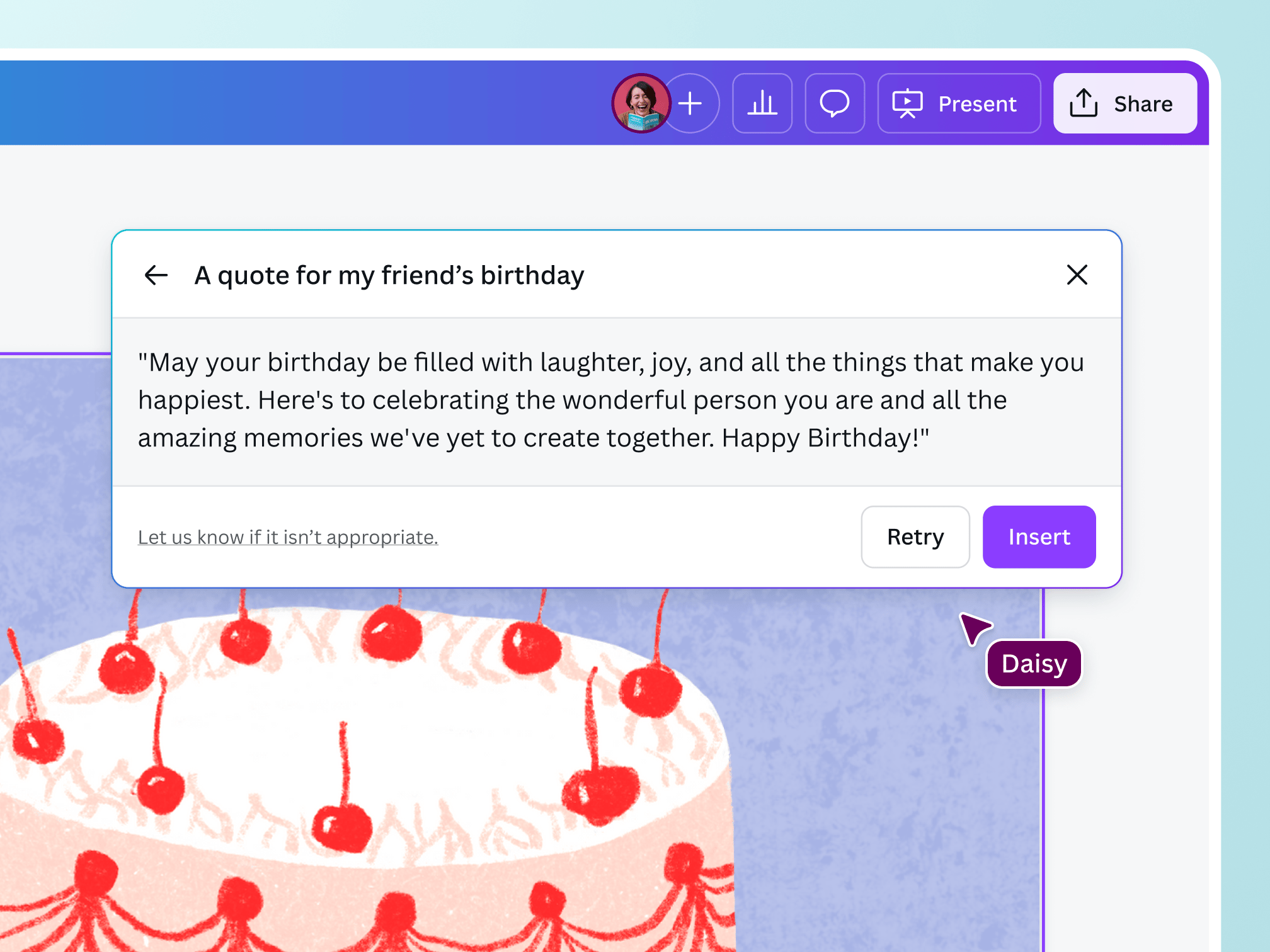Screen dimensions: 1270x952
Task: Select the generated quote text
Action: point(611,399)
